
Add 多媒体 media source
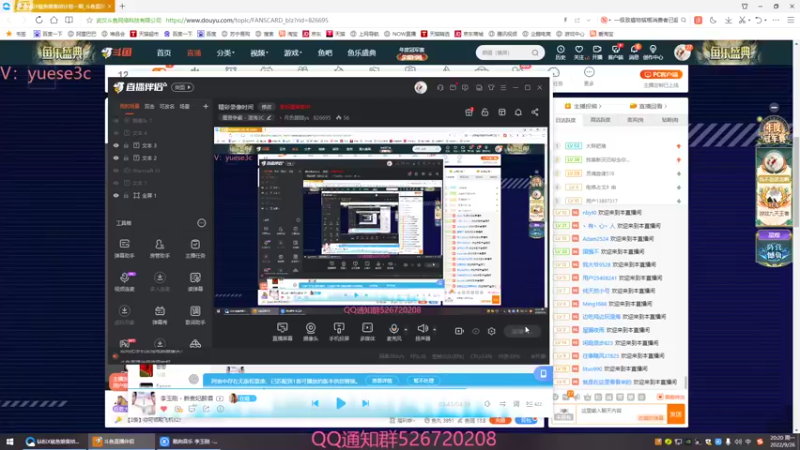367,331
